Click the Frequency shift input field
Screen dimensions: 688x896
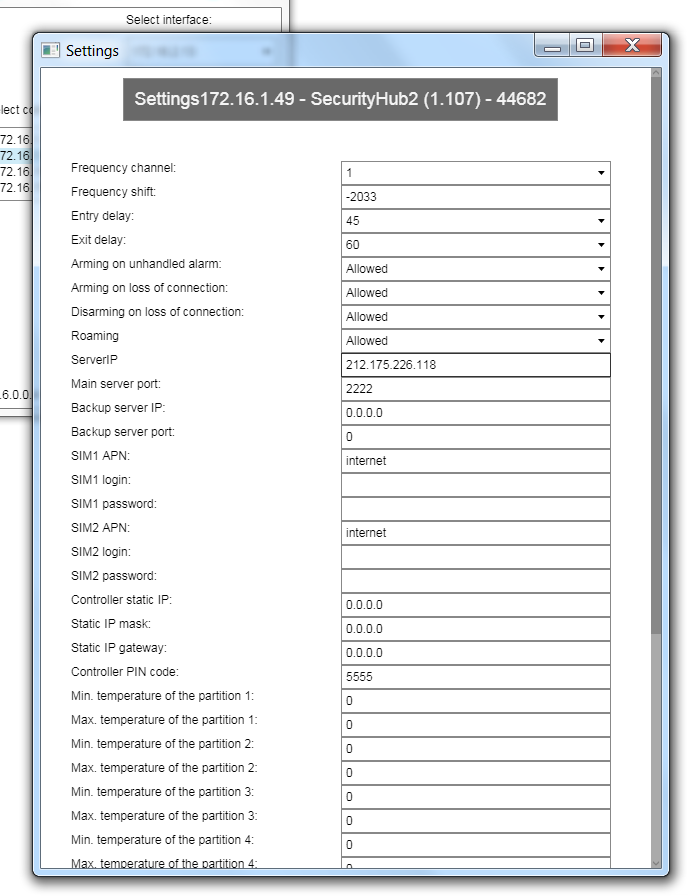(475, 197)
